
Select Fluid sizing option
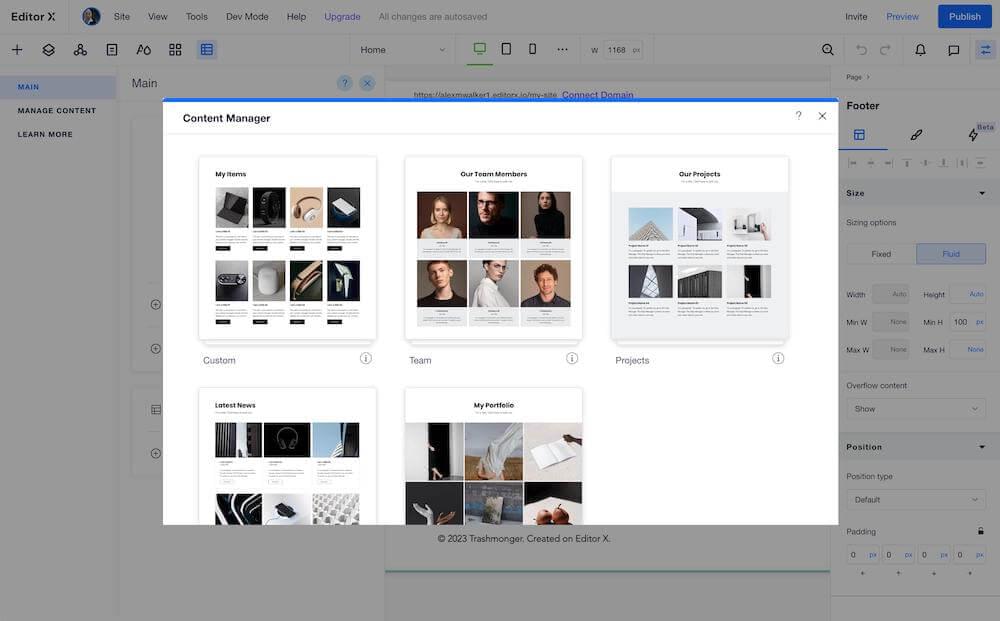[950, 254]
